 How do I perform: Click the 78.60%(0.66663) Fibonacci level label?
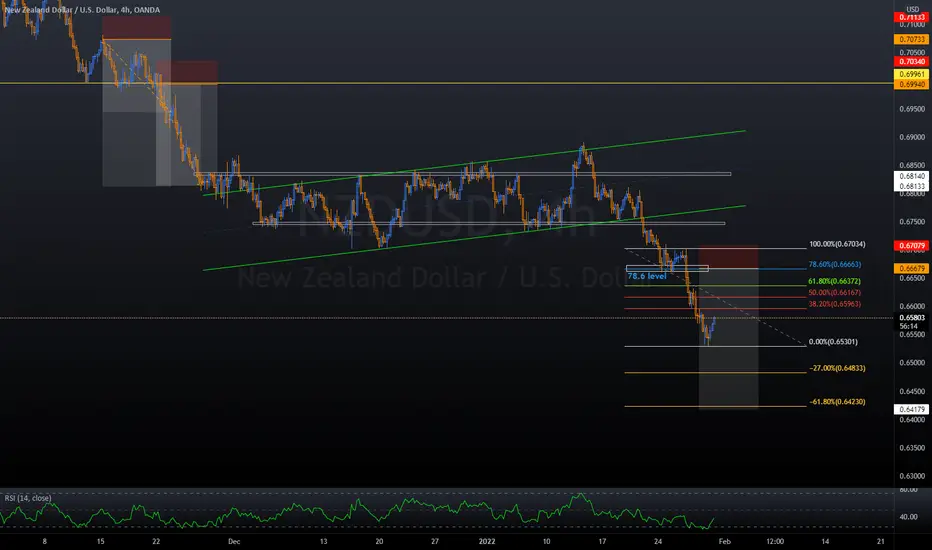point(835,265)
